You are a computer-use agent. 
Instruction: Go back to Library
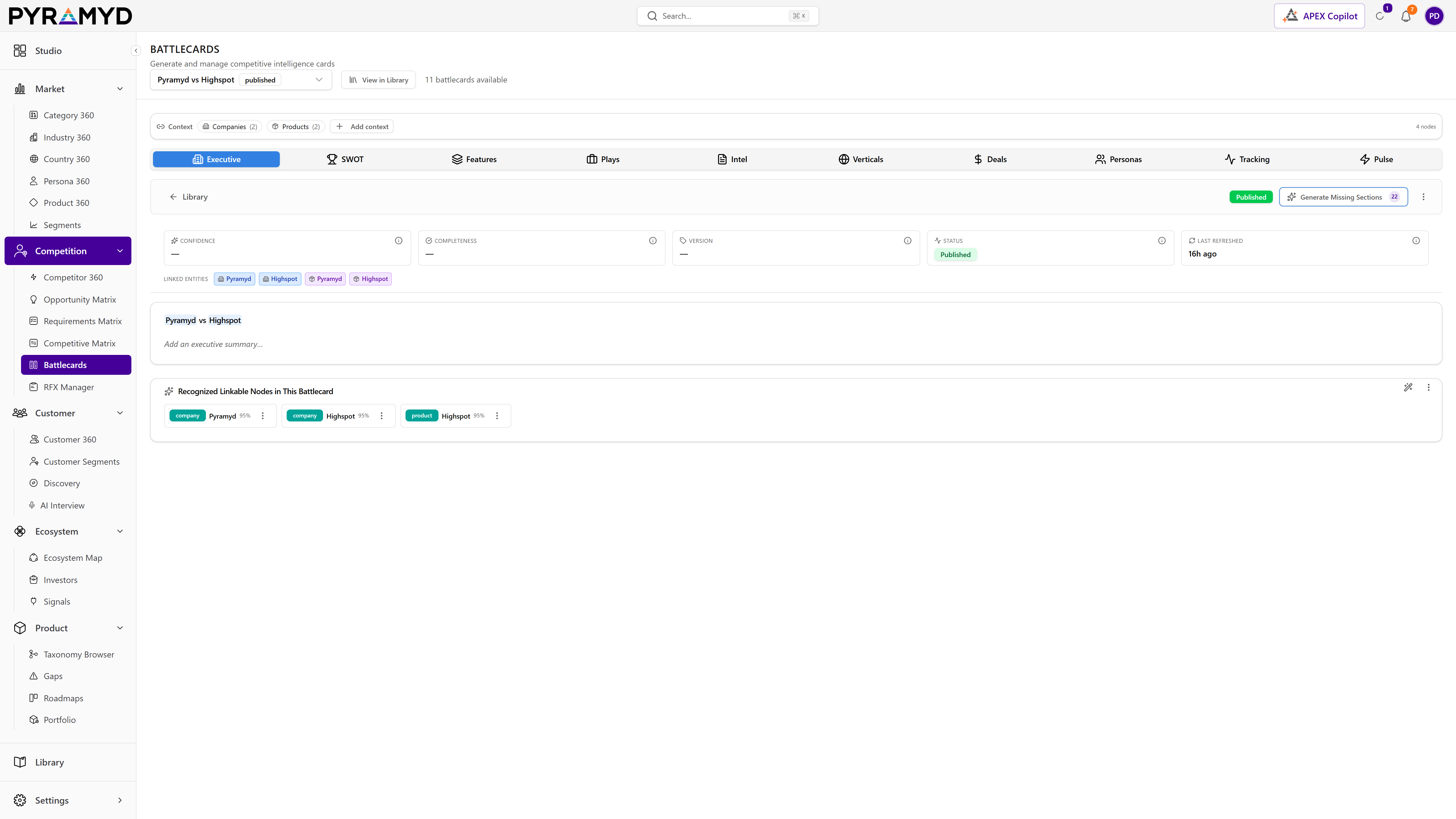click(x=189, y=197)
